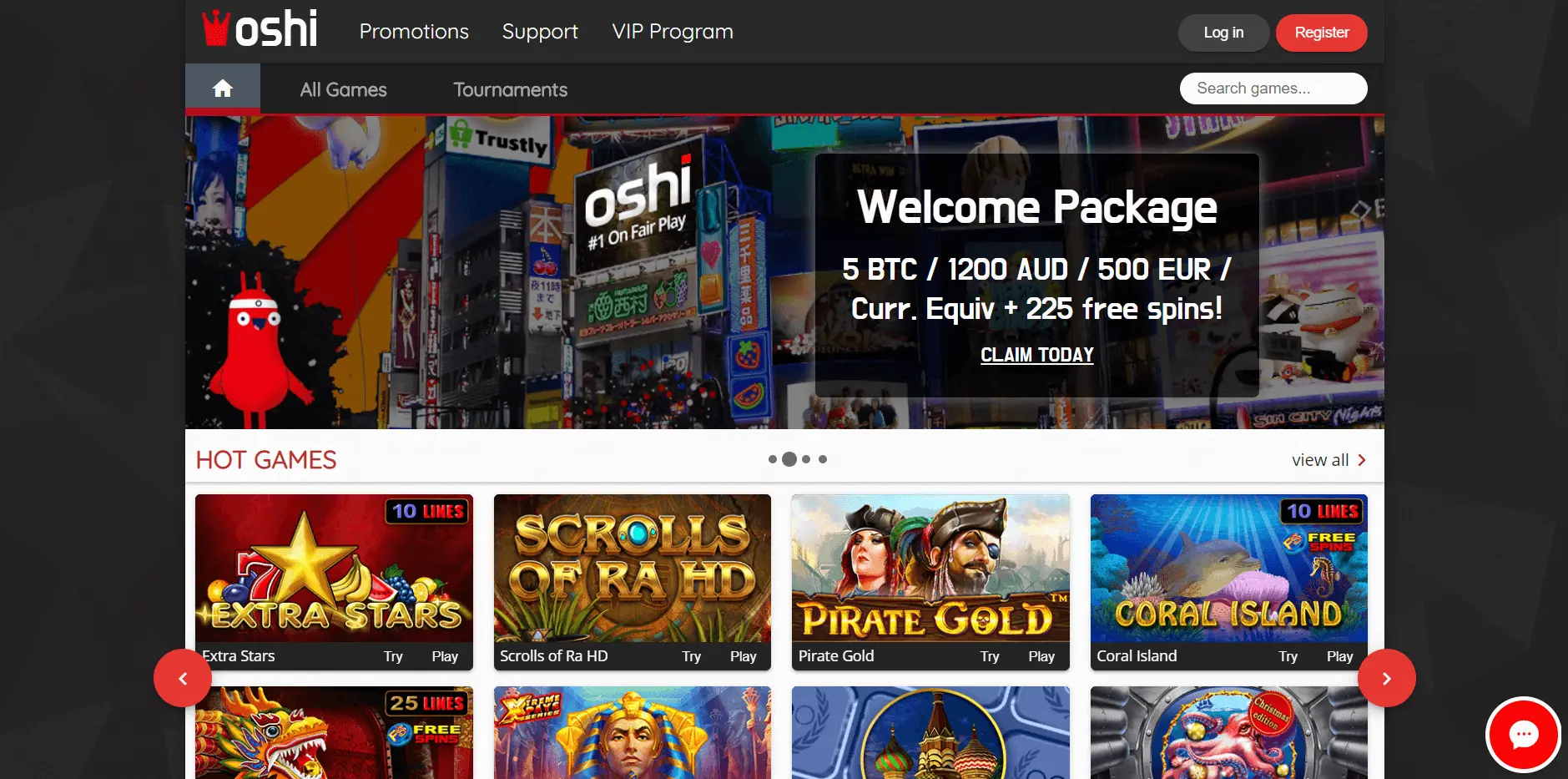Select the first banner slide dot
Viewport: 1568px width, 779px height.
773,459
